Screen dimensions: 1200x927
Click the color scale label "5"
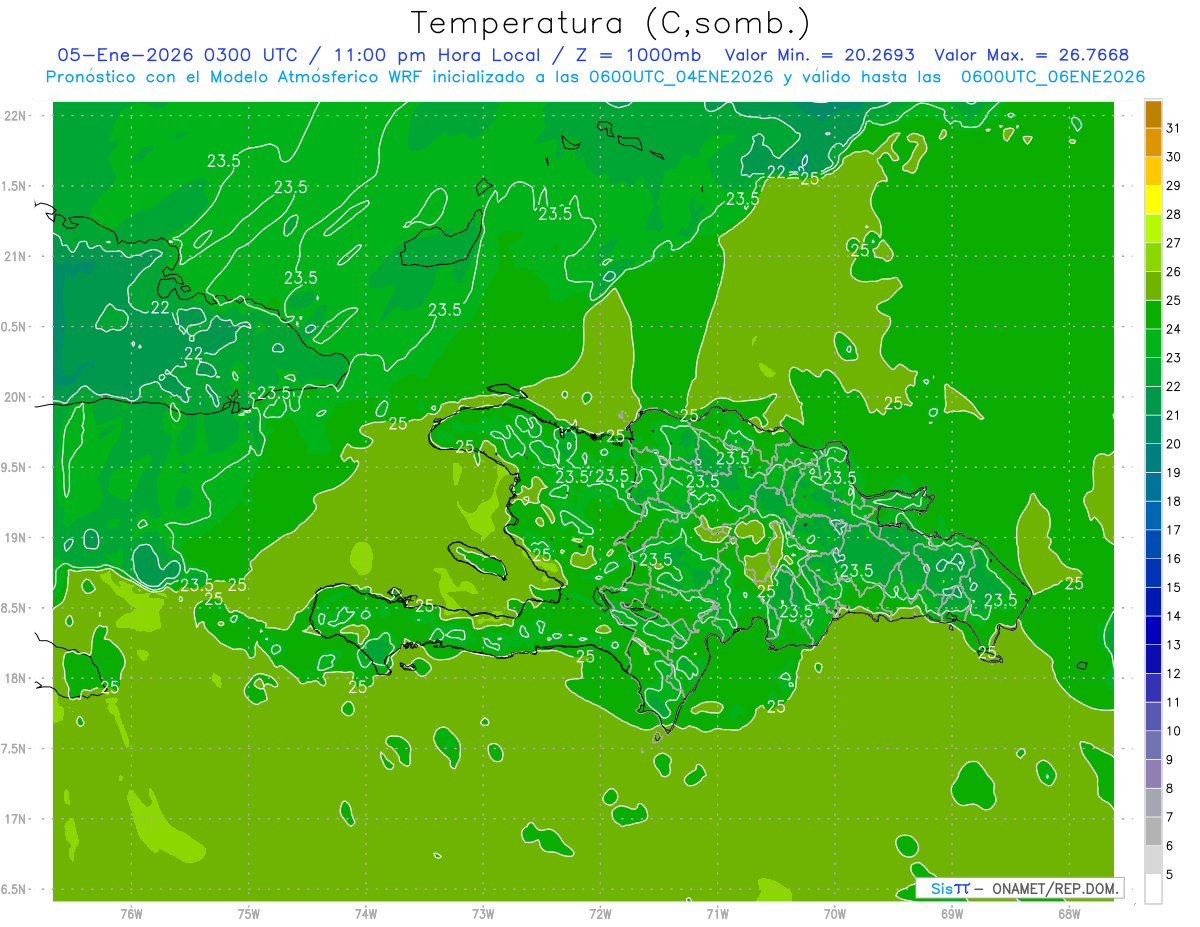click(1171, 875)
